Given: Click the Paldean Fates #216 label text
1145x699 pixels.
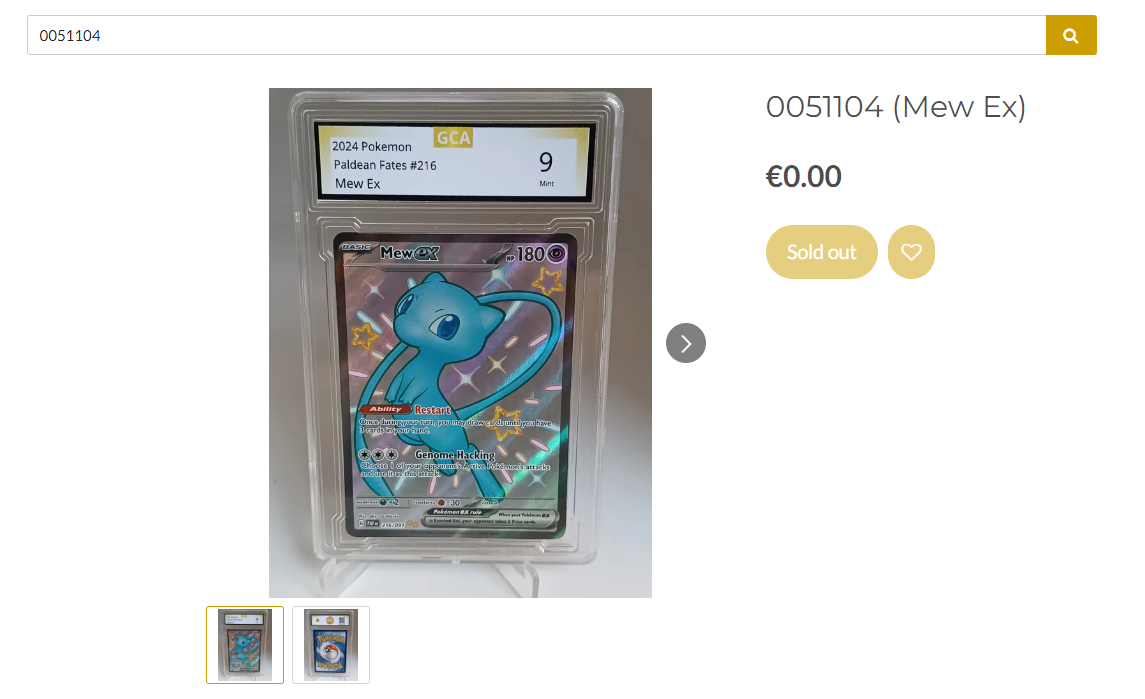Looking at the screenshot, I should [x=385, y=165].
